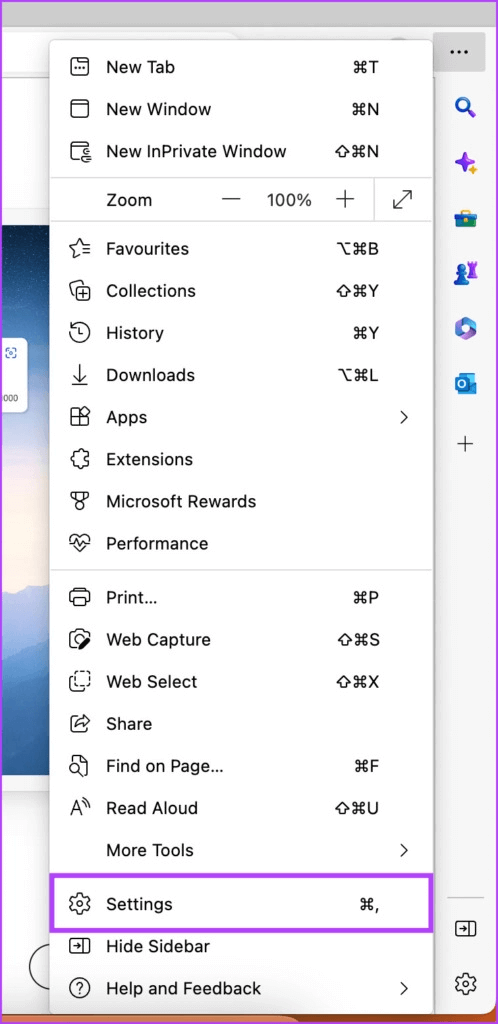Start Web Select from the menu

[241, 682]
